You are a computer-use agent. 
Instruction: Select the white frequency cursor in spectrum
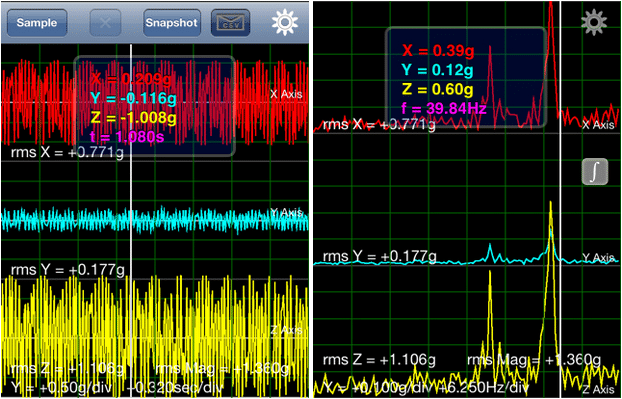point(560,198)
